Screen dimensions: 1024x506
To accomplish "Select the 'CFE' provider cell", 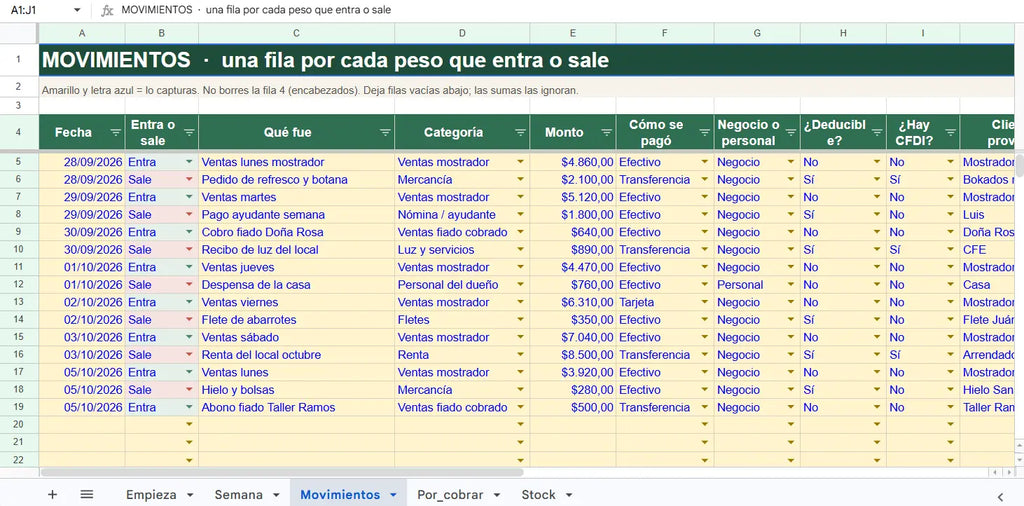I will point(987,250).
